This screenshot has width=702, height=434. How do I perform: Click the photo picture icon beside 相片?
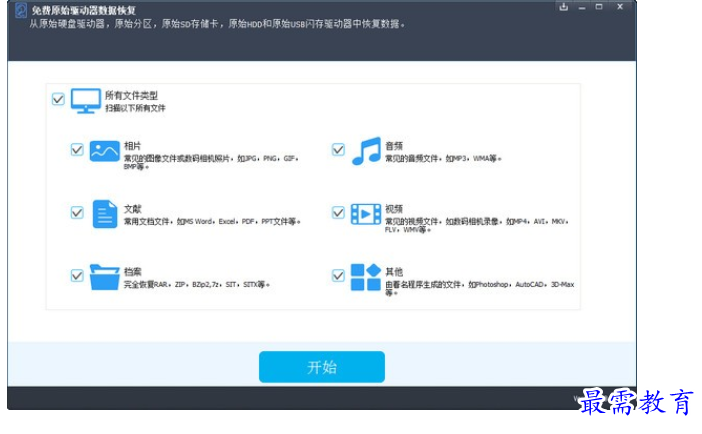(x=104, y=151)
